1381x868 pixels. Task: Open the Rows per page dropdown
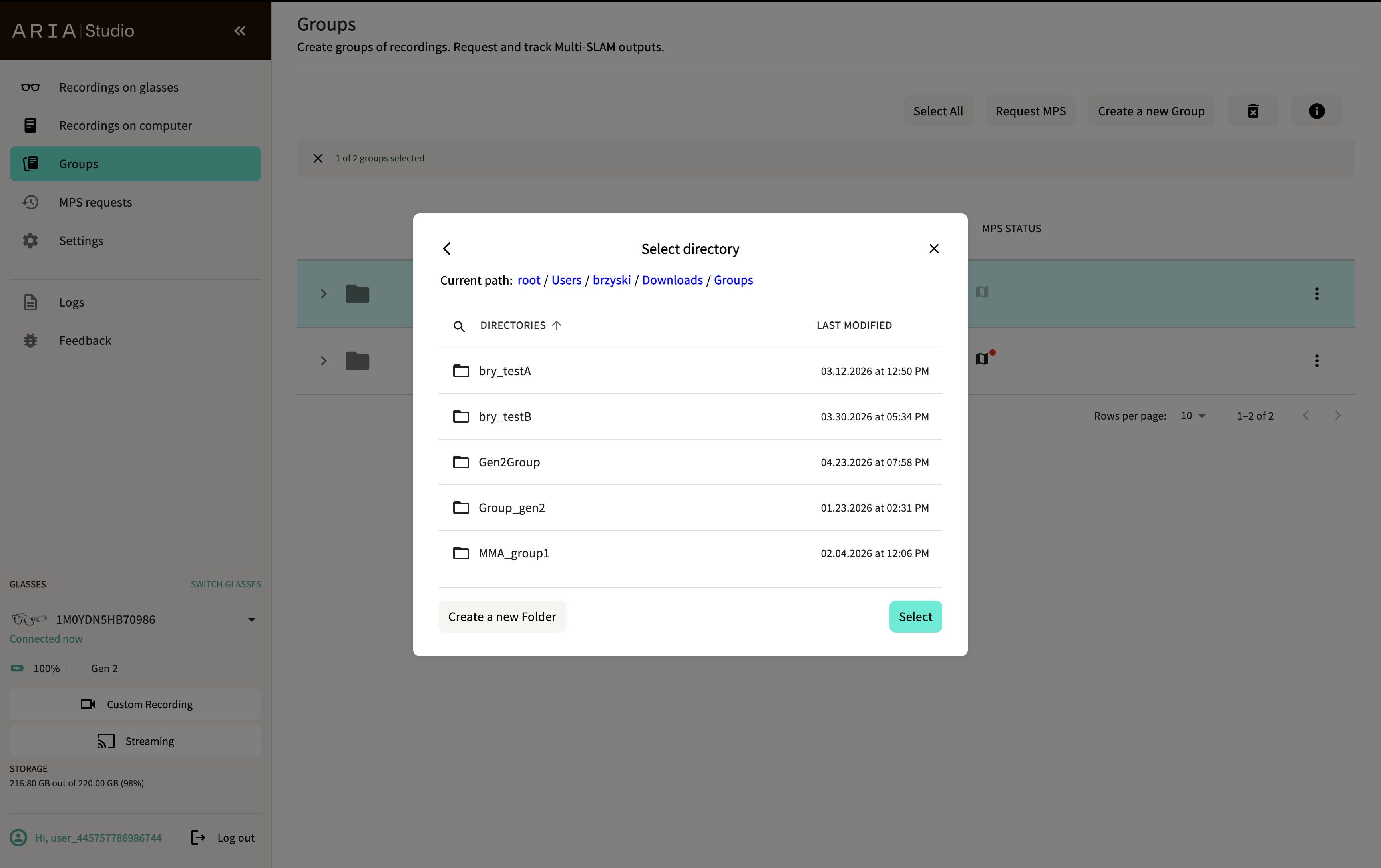(1194, 416)
